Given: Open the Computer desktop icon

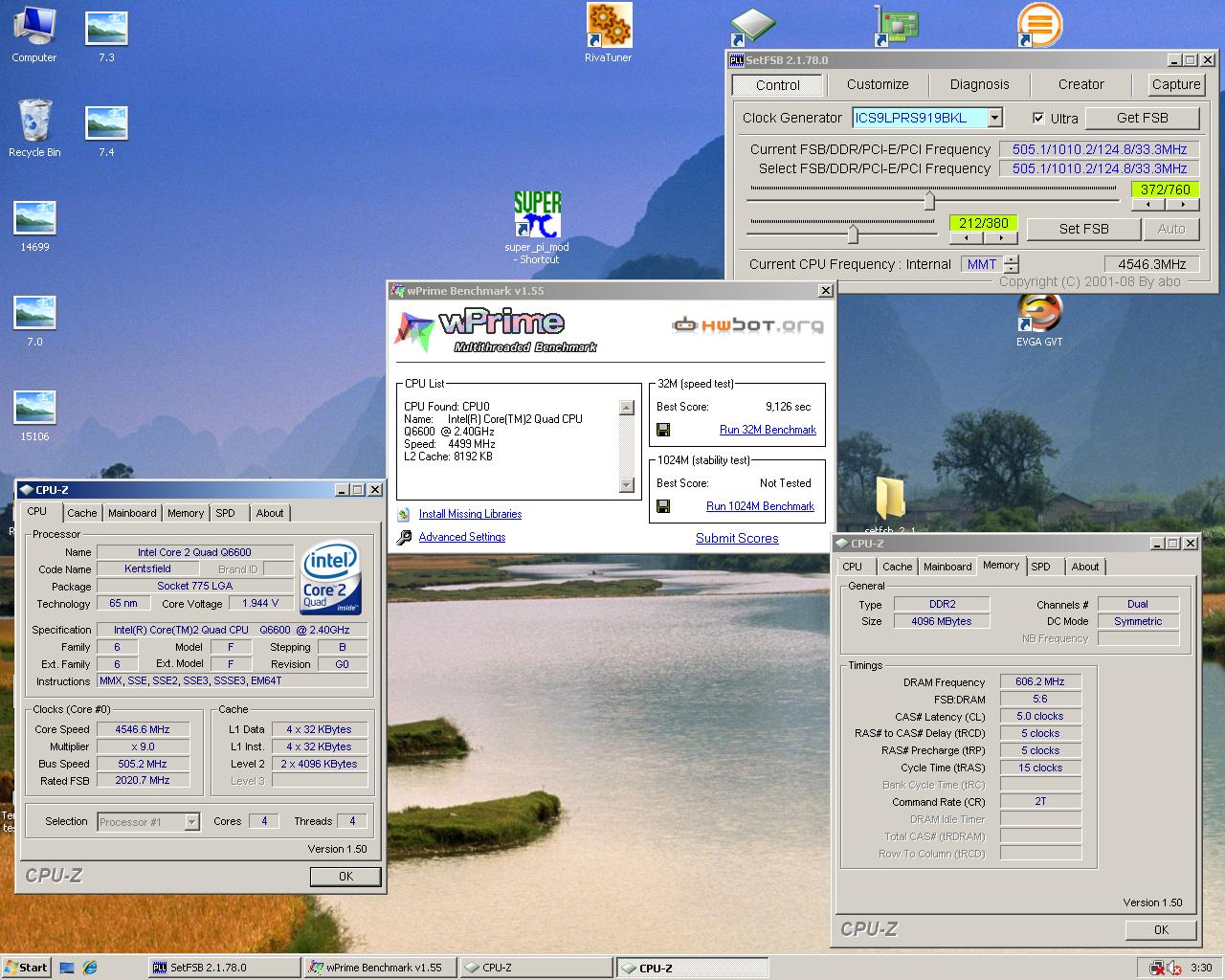Looking at the screenshot, I should [x=34, y=33].
